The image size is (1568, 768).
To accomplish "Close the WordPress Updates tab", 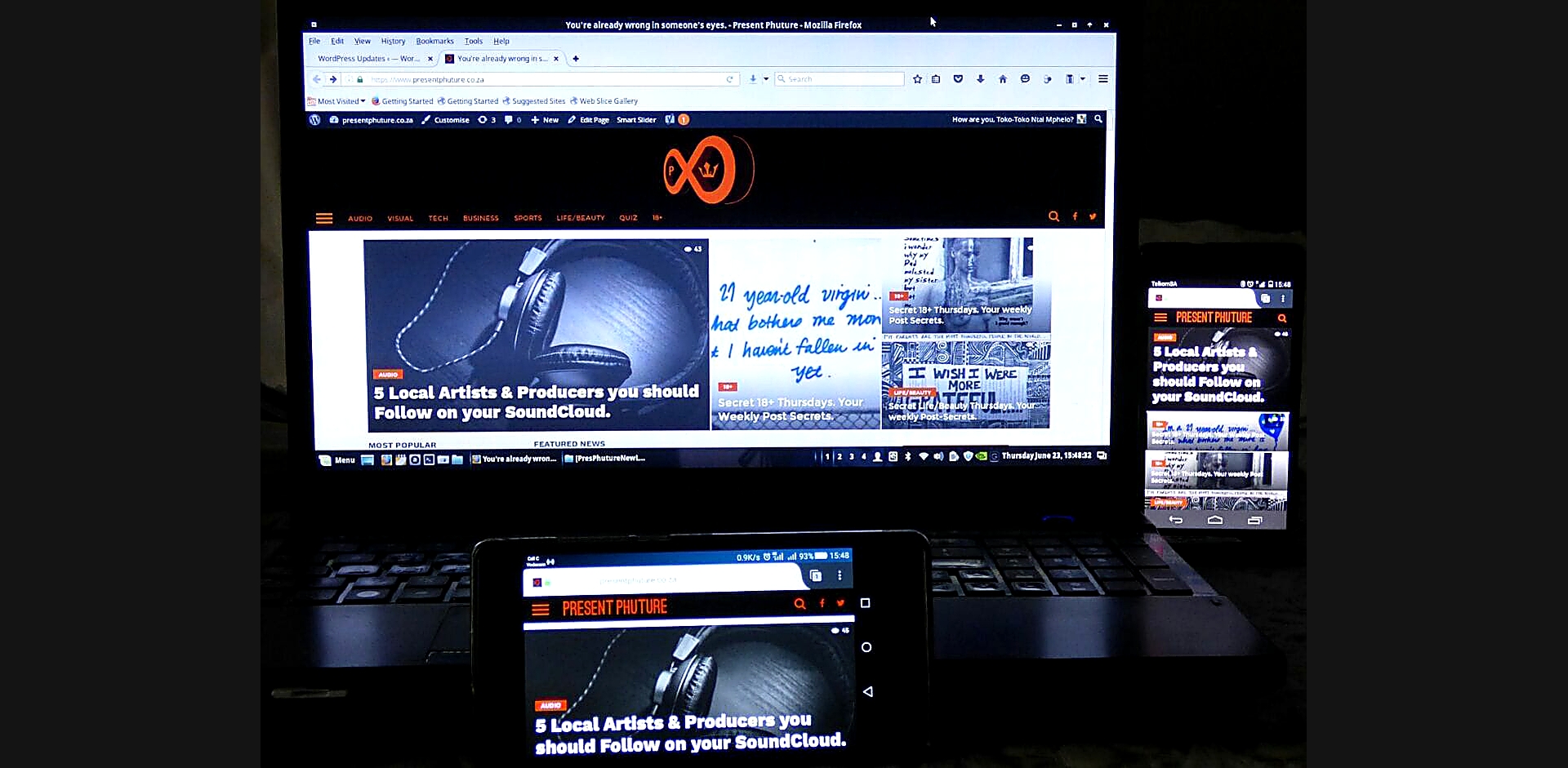I will [430, 59].
